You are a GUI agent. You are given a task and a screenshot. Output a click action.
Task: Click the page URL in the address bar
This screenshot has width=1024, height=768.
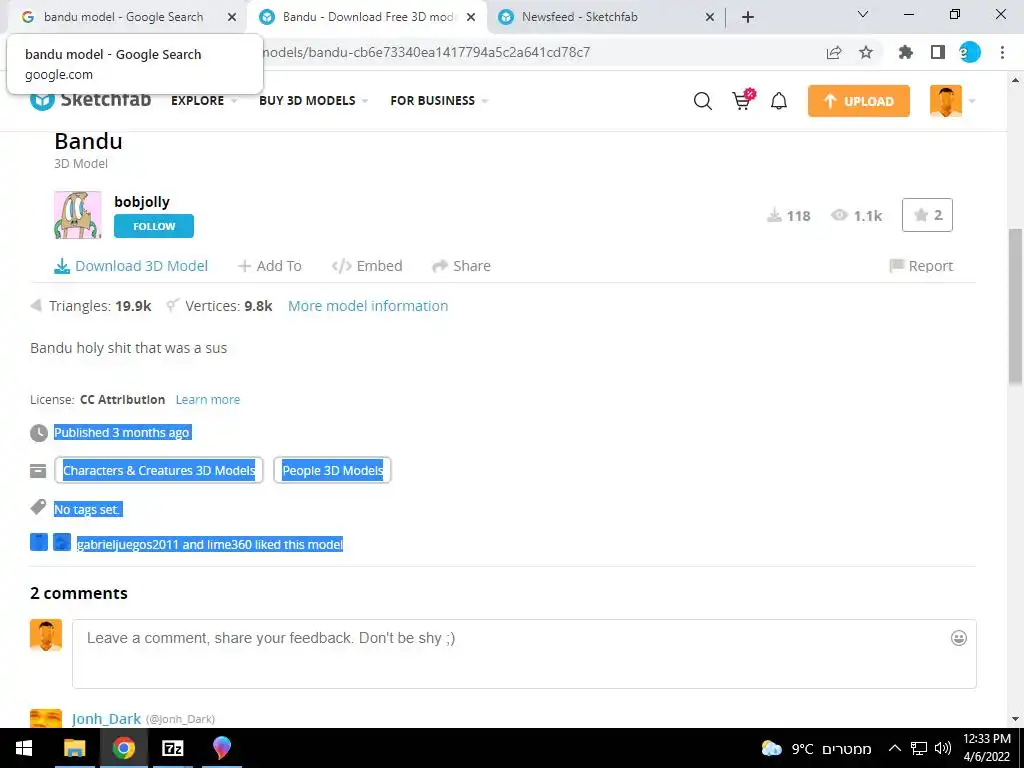tap(426, 52)
